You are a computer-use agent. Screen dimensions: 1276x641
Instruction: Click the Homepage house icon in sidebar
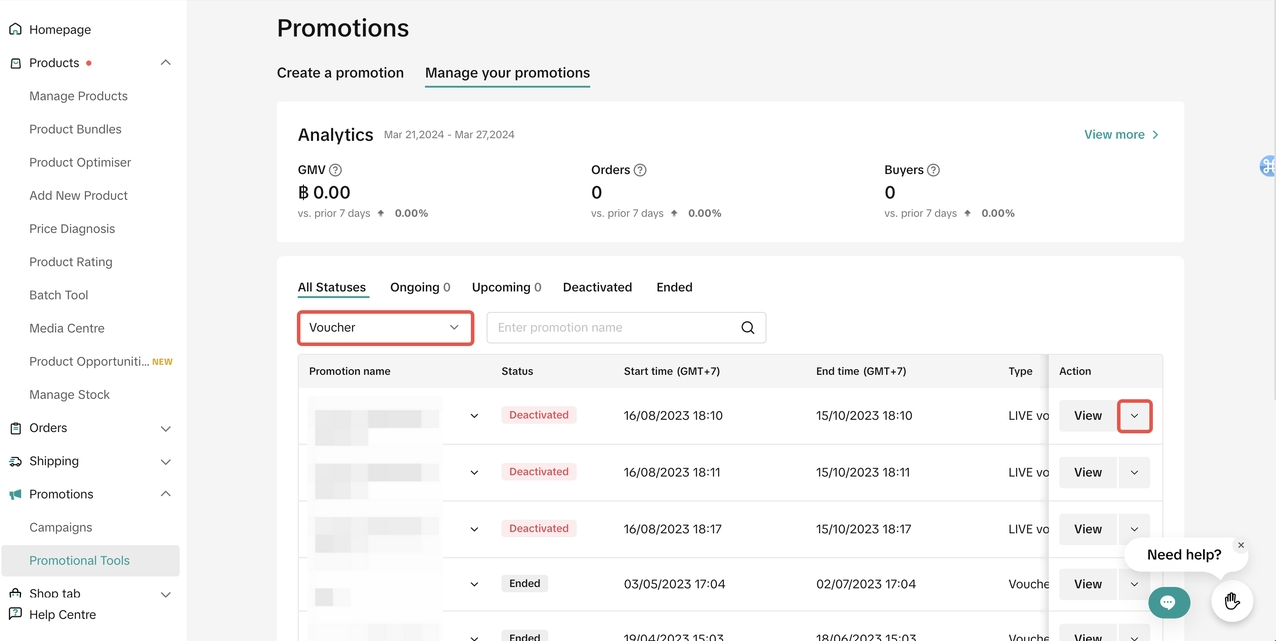pyautogui.click(x=15, y=30)
